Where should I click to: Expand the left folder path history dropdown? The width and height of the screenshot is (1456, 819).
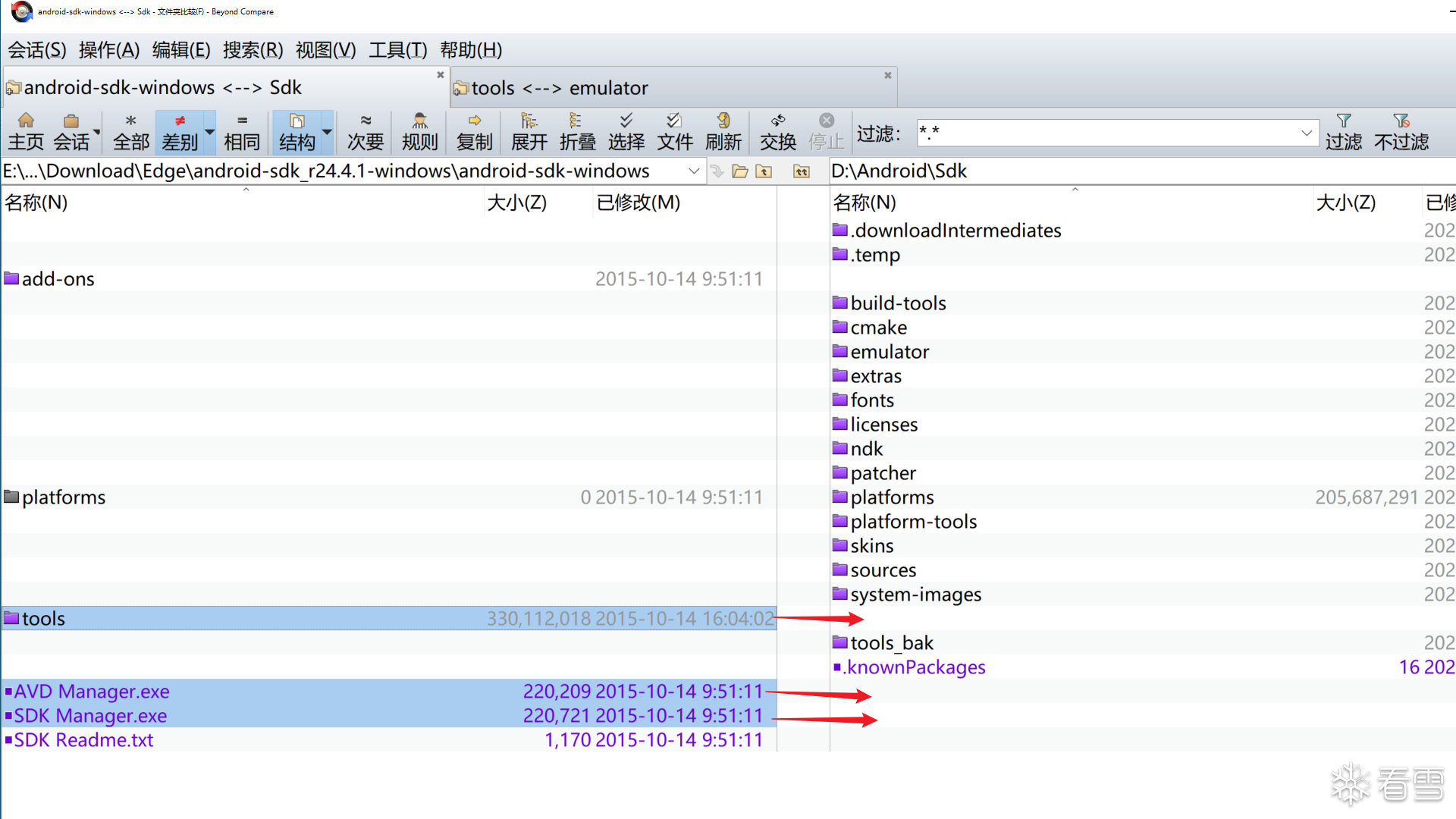coord(693,171)
